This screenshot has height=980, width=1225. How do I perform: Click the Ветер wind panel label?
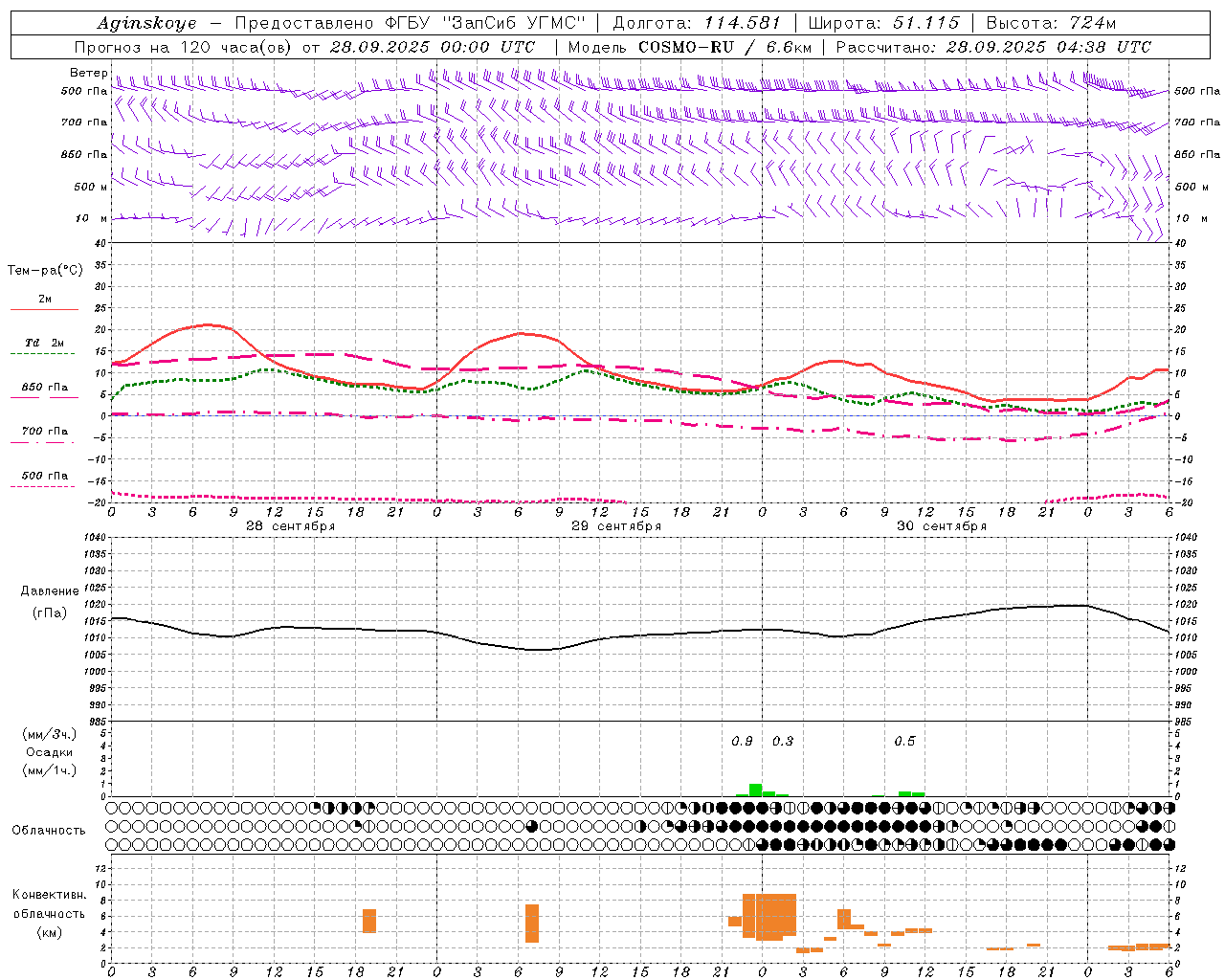(89, 73)
